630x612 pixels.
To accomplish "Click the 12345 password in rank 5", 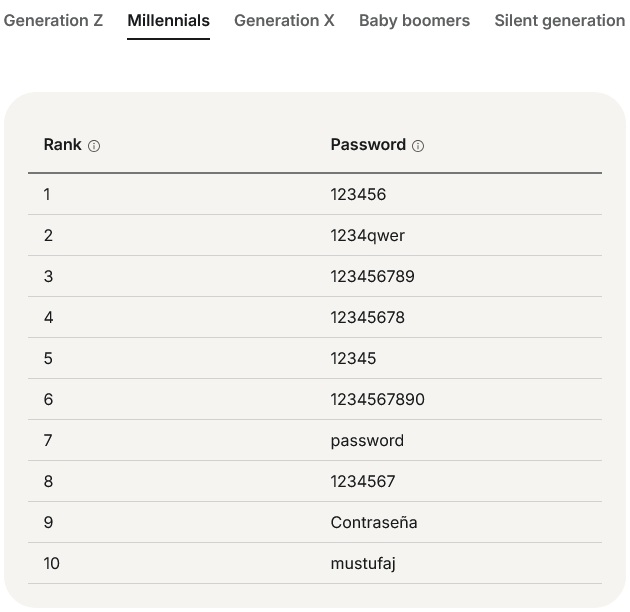I will click(x=353, y=358).
